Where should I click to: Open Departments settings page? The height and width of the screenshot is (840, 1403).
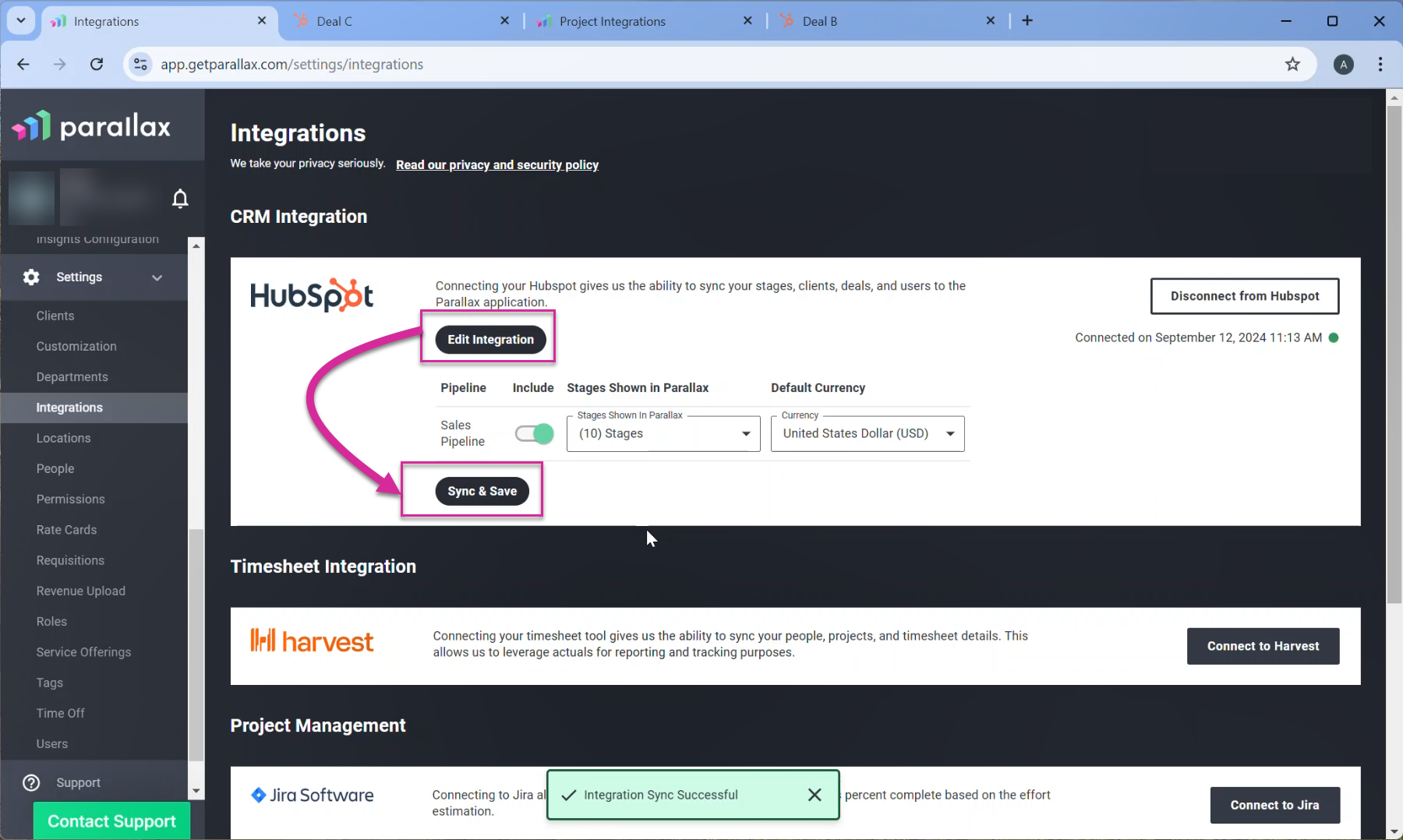pyautogui.click(x=72, y=376)
